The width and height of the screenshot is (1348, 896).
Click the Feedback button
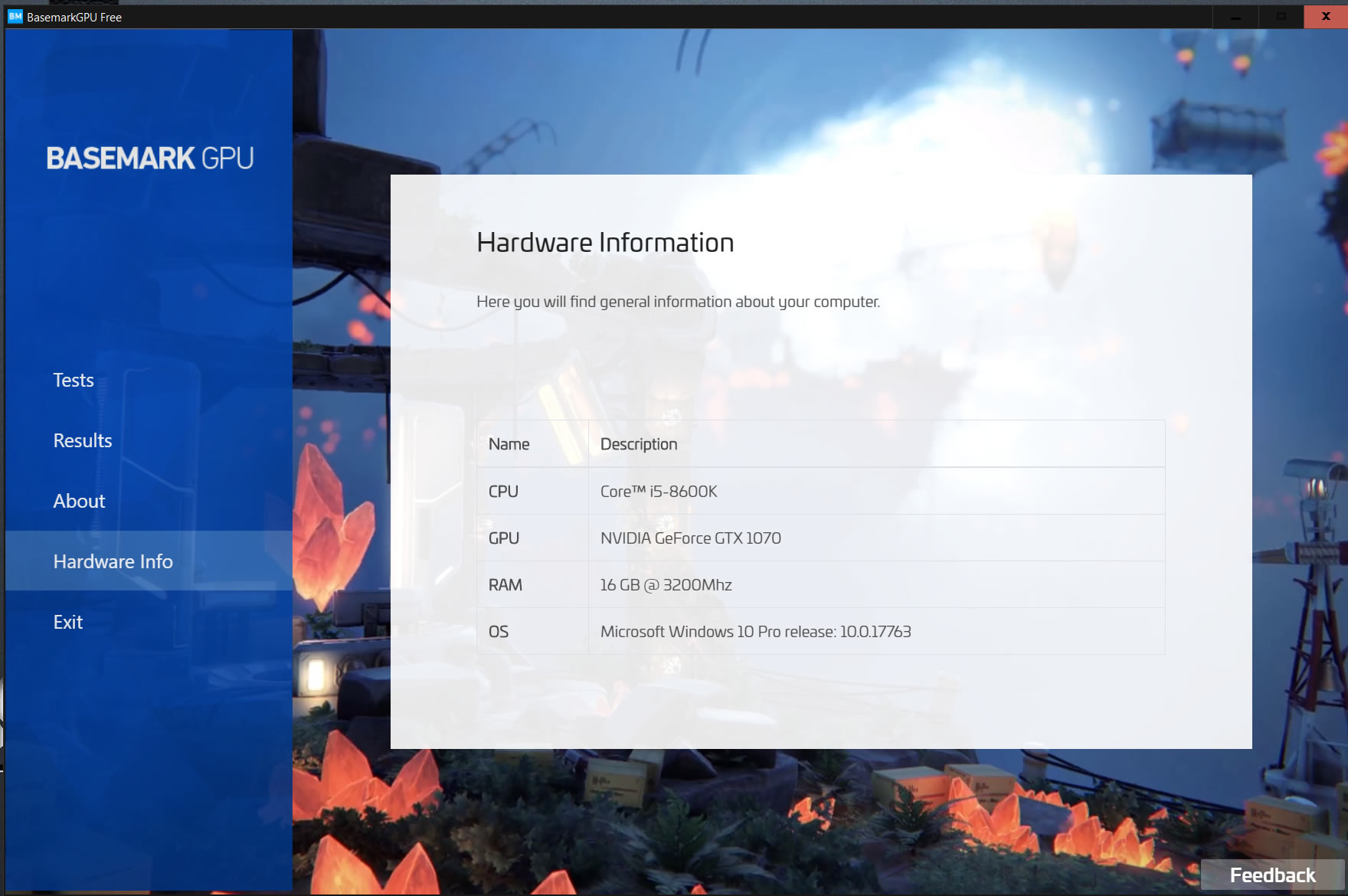[x=1272, y=875]
